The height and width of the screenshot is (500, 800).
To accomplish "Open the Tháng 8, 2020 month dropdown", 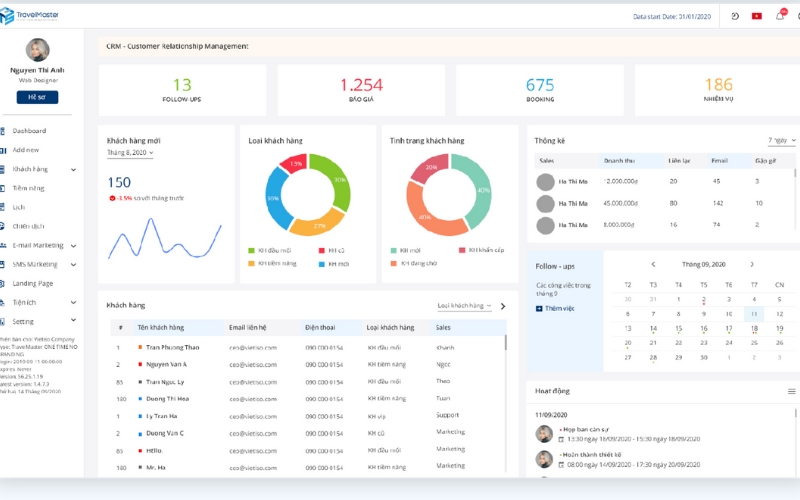I will pyautogui.click(x=130, y=153).
